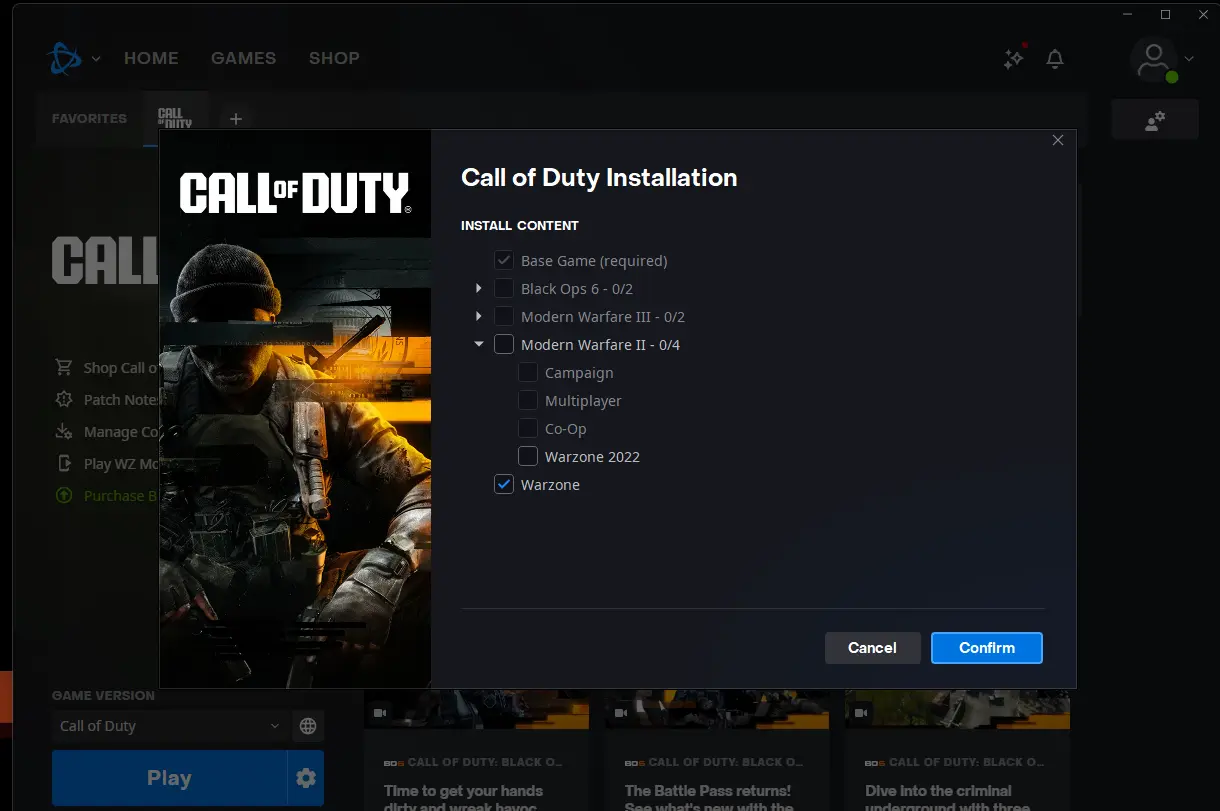The image size is (1220, 811).
Task: Close the installation dialog with X
Action: tap(1058, 141)
